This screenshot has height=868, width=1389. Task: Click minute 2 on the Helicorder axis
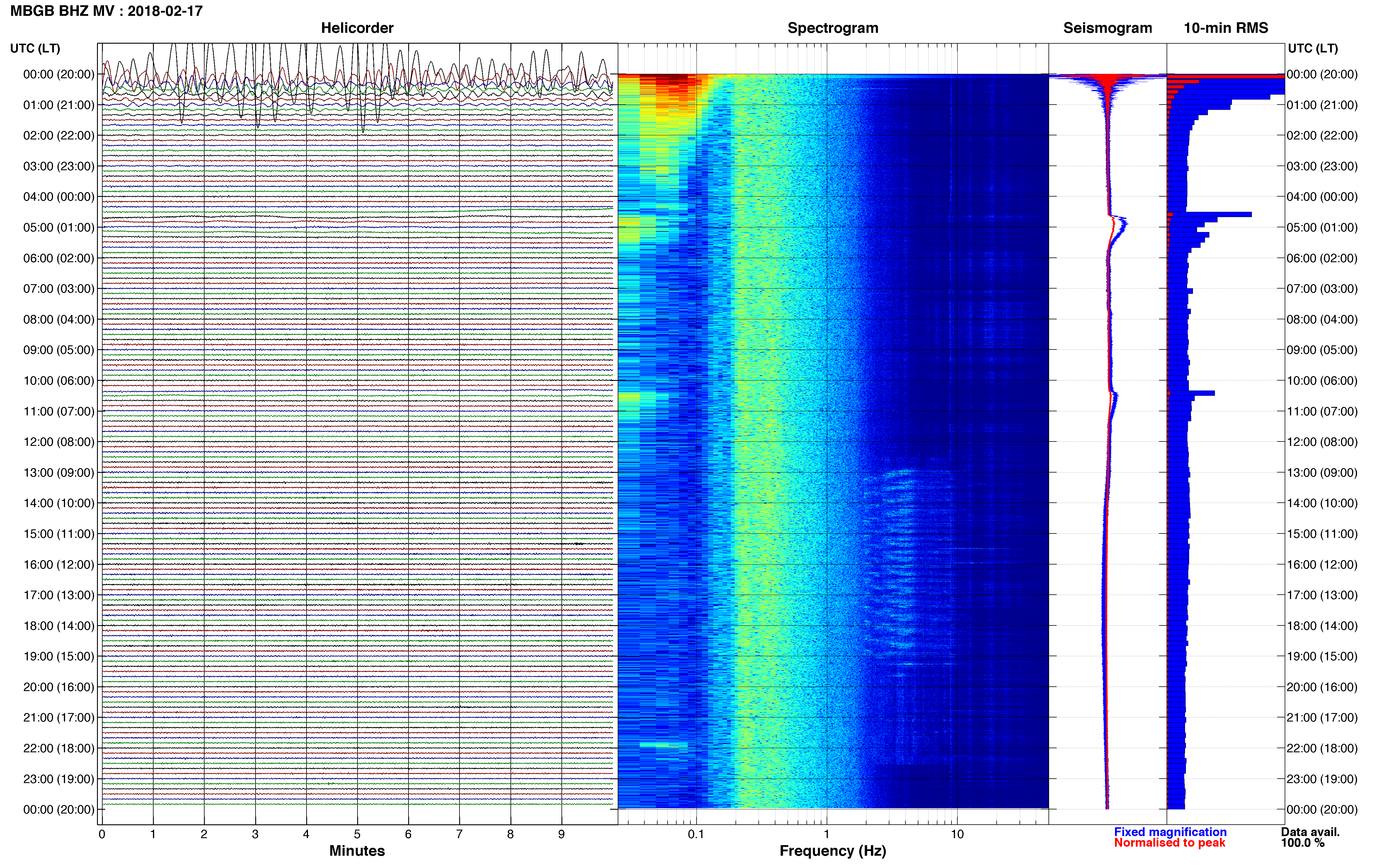pos(204,834)
